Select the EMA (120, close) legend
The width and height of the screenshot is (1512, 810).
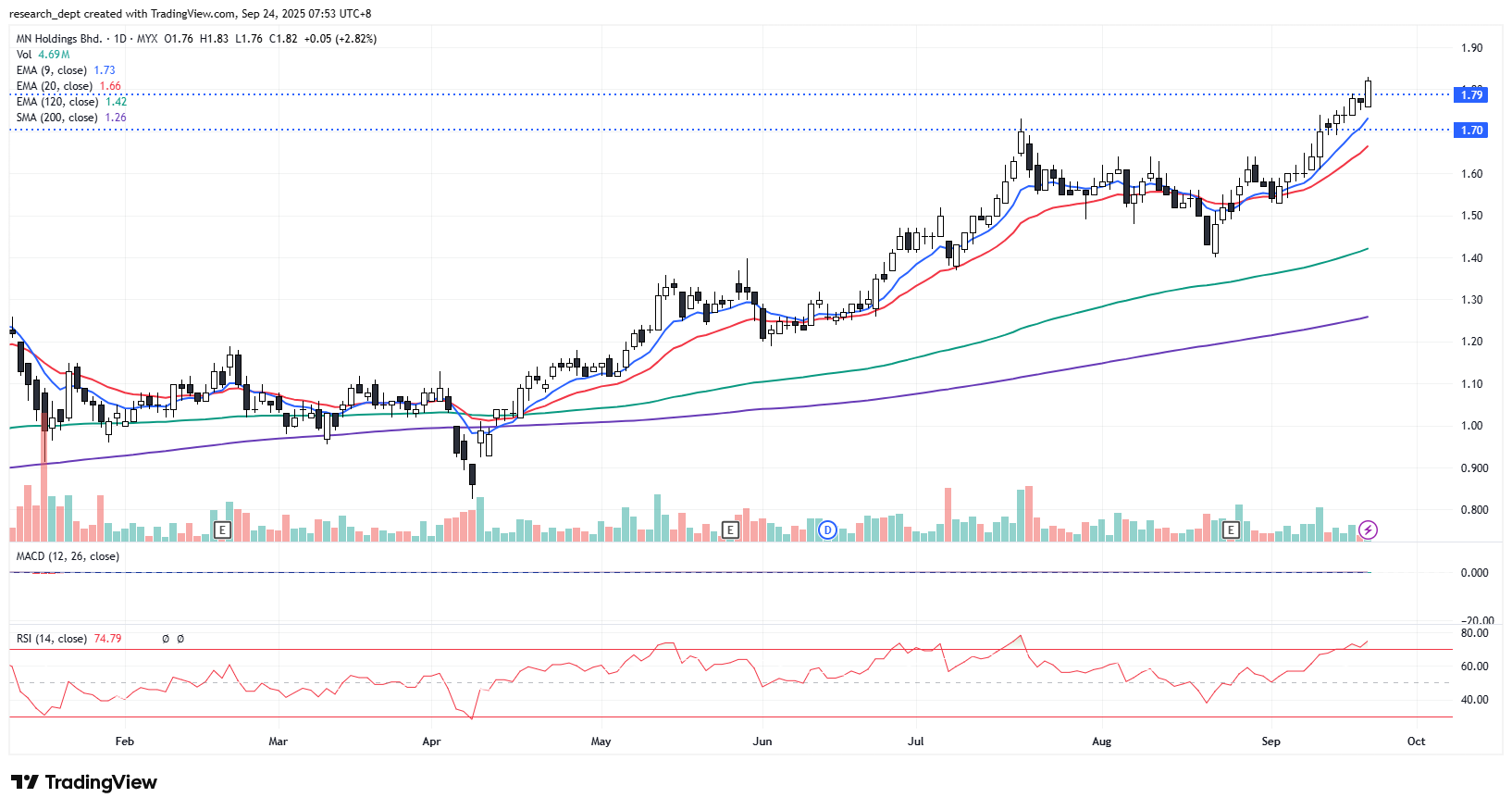[x=57, y=102]
